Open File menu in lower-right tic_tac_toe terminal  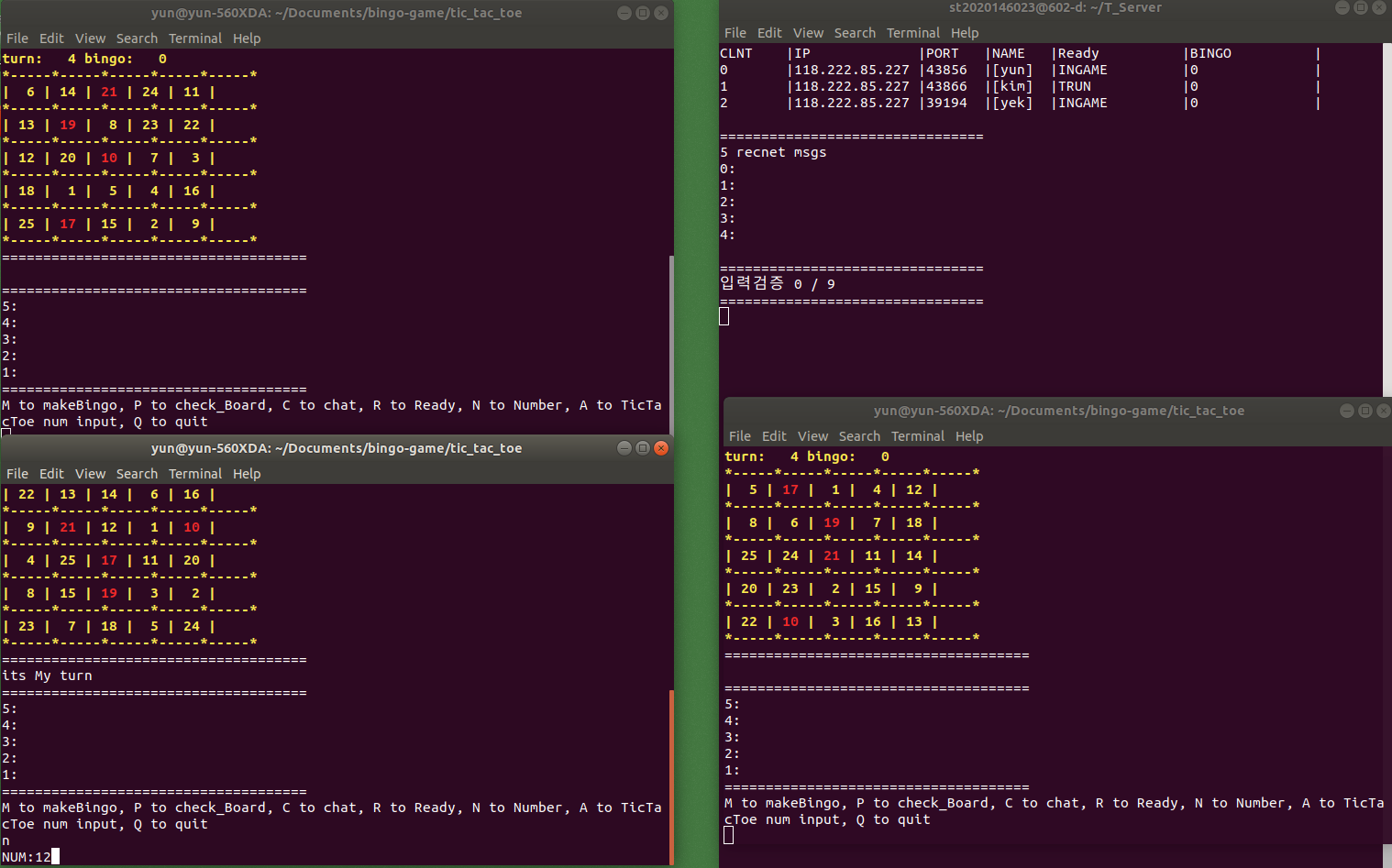tap(740, 436)
